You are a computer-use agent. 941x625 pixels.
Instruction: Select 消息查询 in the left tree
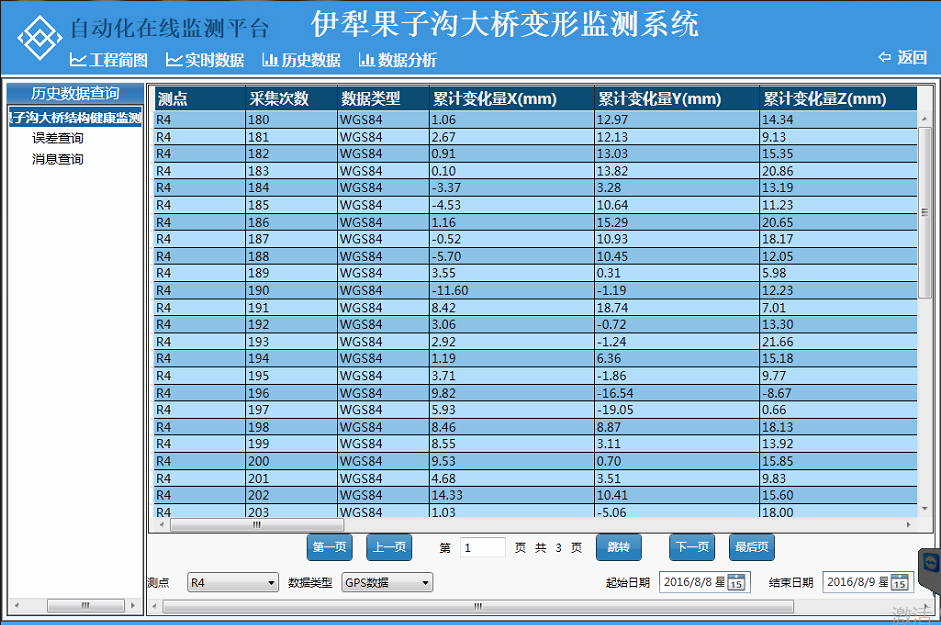[58, 159]
